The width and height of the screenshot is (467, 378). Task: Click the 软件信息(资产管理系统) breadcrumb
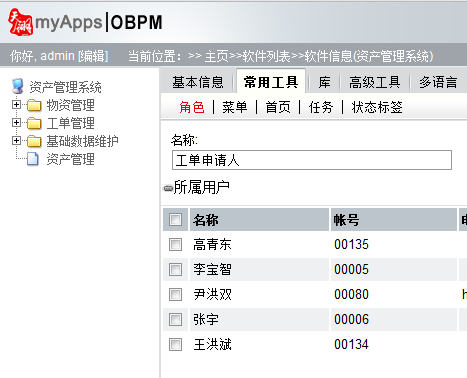click(x=369, y=56)
